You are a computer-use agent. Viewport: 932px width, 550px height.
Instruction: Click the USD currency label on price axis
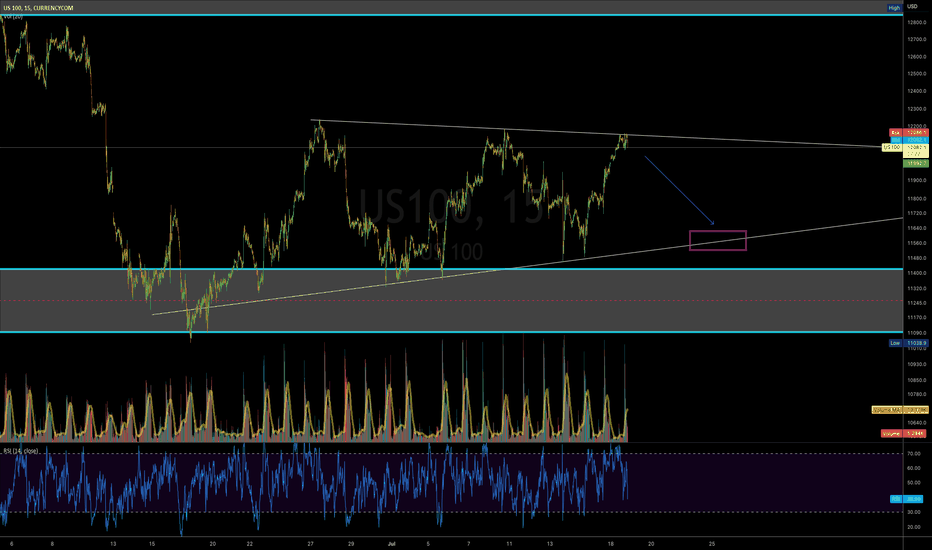coord(912,7)
